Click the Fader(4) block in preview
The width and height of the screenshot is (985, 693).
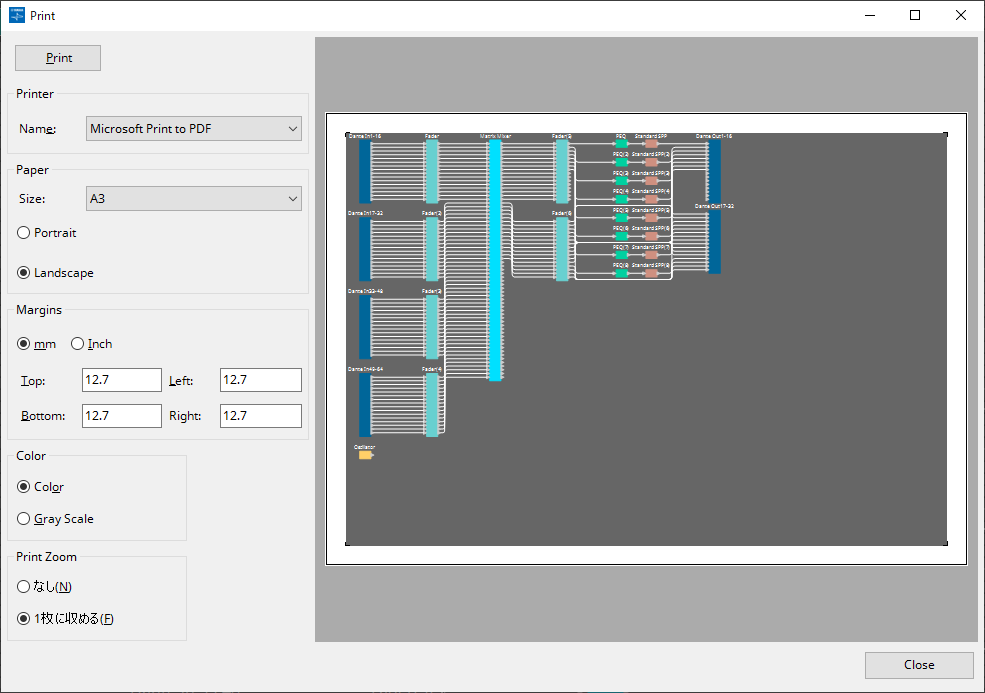432,404
